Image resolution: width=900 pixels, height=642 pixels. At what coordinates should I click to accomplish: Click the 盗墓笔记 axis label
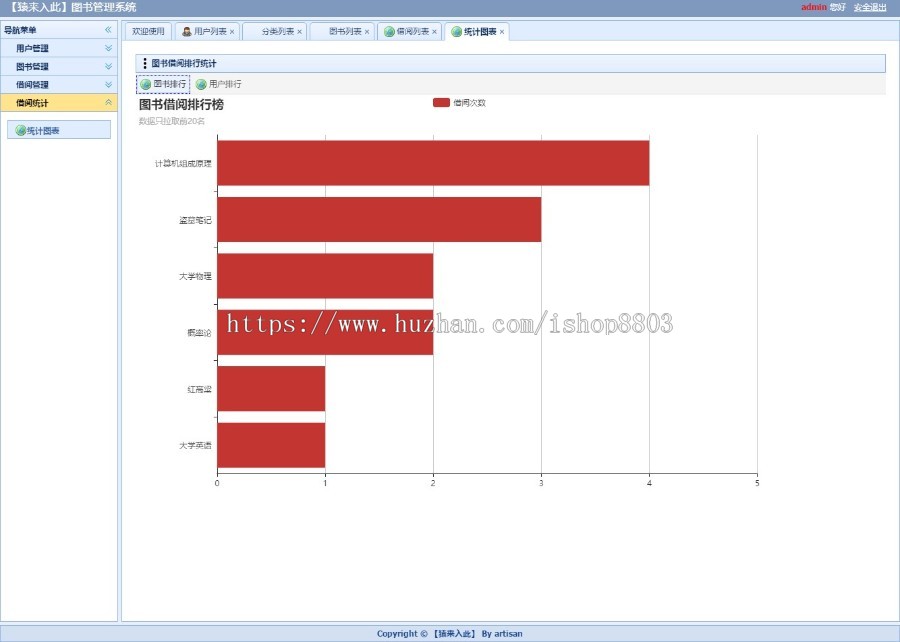195,220
